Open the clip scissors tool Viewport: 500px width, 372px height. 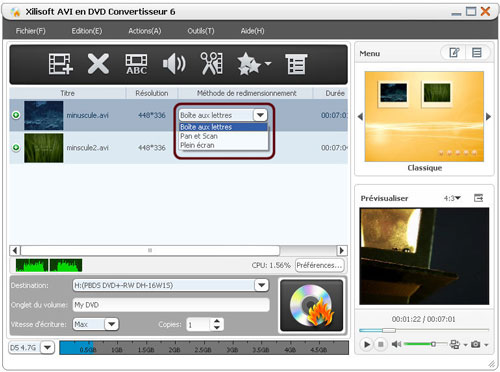pos(212,63)
